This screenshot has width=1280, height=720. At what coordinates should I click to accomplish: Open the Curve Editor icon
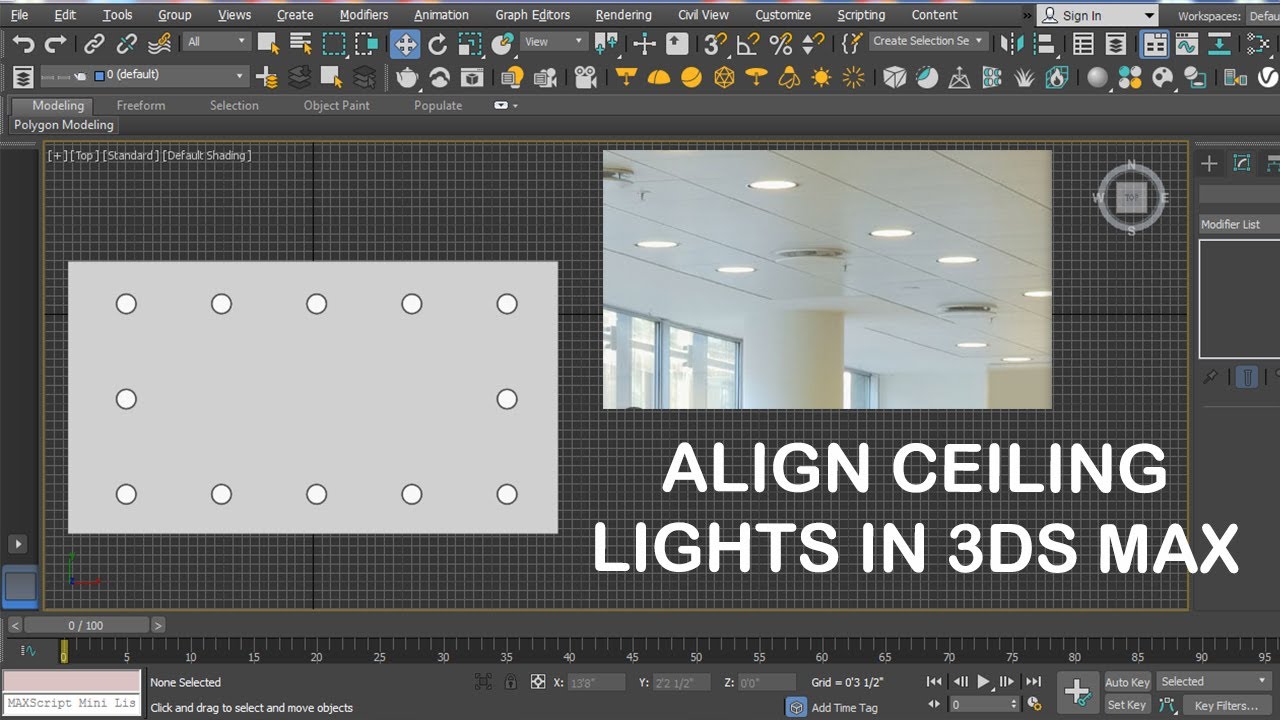1187,43
